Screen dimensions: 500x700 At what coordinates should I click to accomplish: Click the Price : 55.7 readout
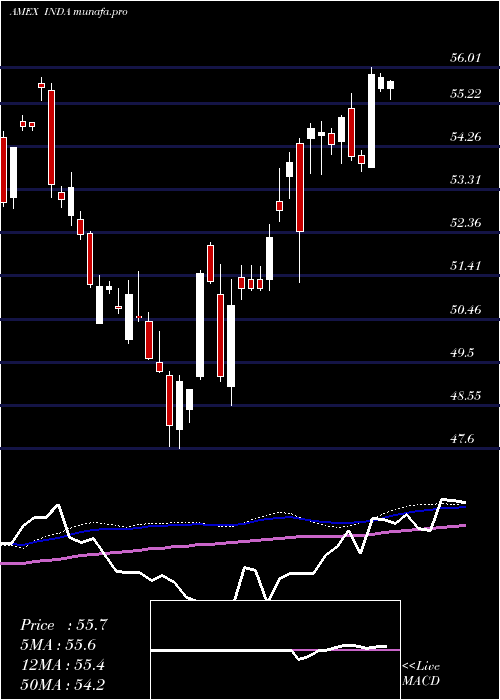64,625
